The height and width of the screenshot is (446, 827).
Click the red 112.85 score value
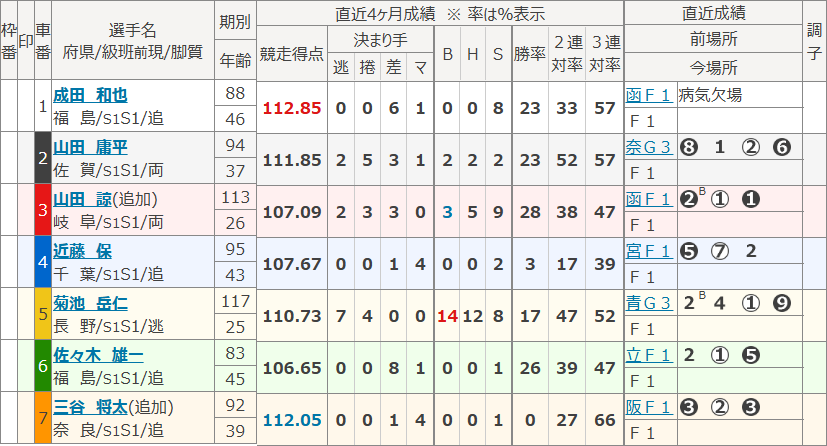click(x=291, y=107)
